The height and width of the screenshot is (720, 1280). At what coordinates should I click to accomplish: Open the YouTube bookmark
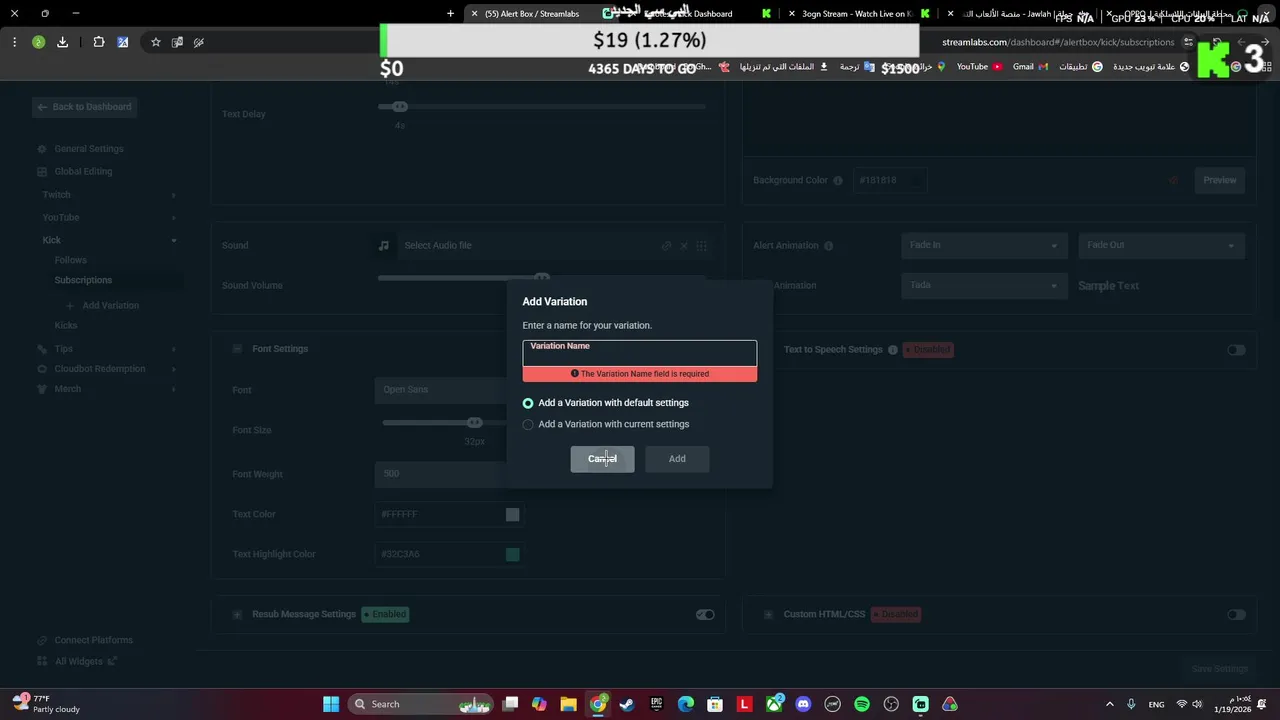pyautogui.click(x=979, y=67)
